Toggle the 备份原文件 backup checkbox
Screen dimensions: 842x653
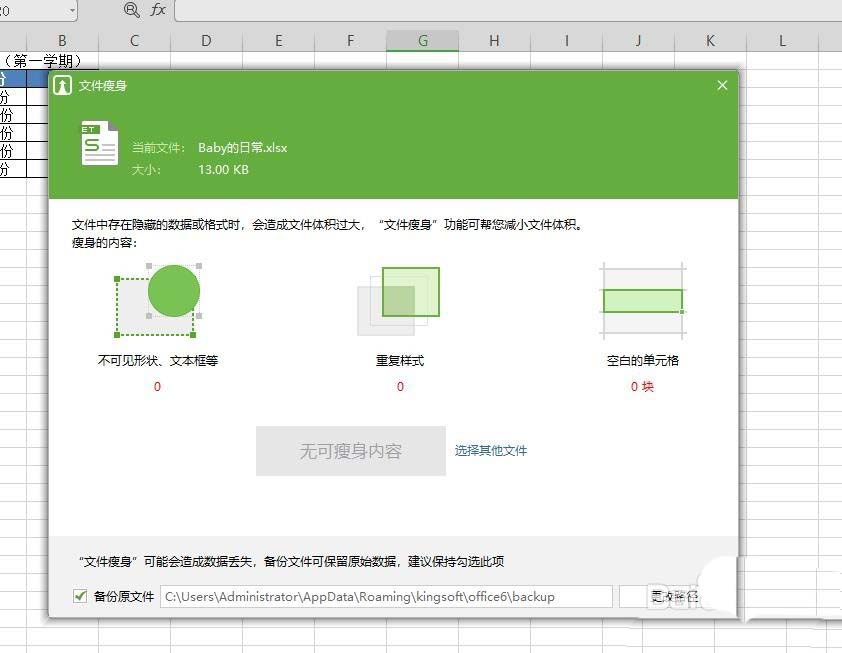80,596
